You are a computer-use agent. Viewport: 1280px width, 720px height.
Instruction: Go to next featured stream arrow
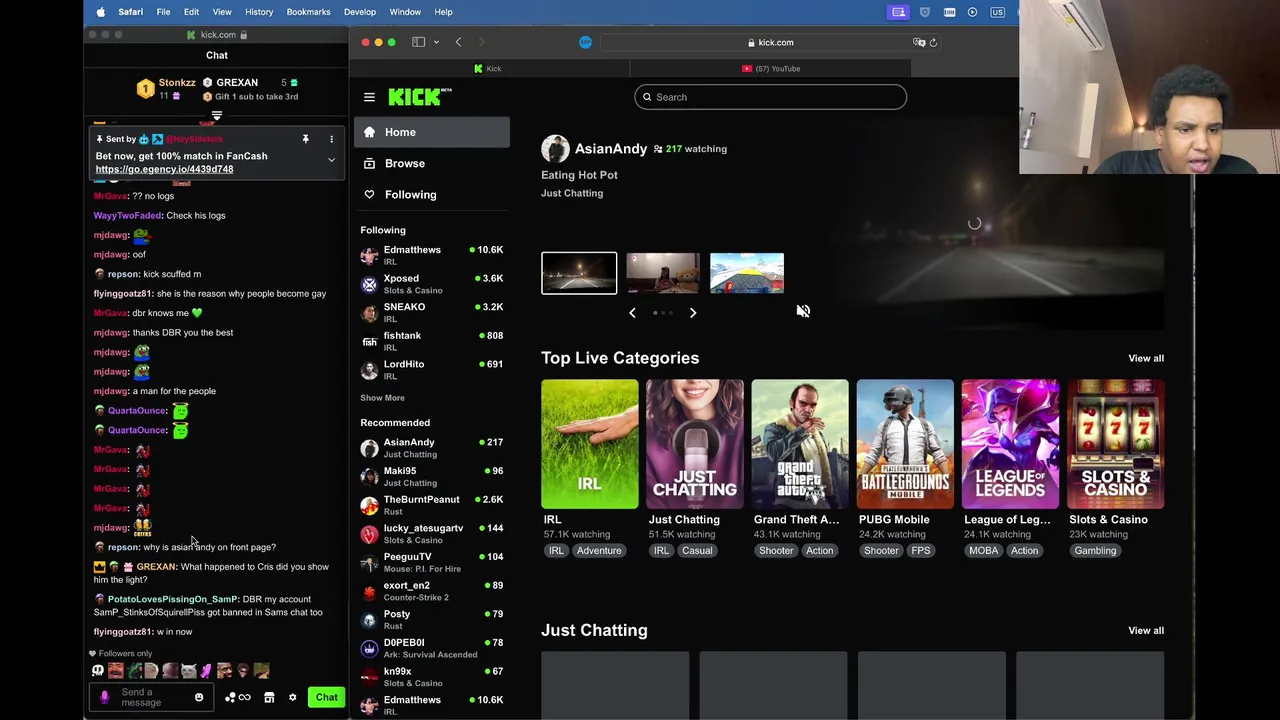click(x=692, y=313)
